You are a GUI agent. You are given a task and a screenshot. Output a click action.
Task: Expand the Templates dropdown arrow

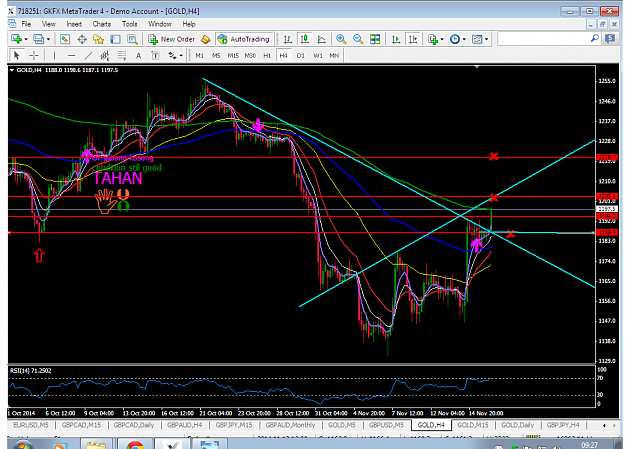click(x=486, y=39)
